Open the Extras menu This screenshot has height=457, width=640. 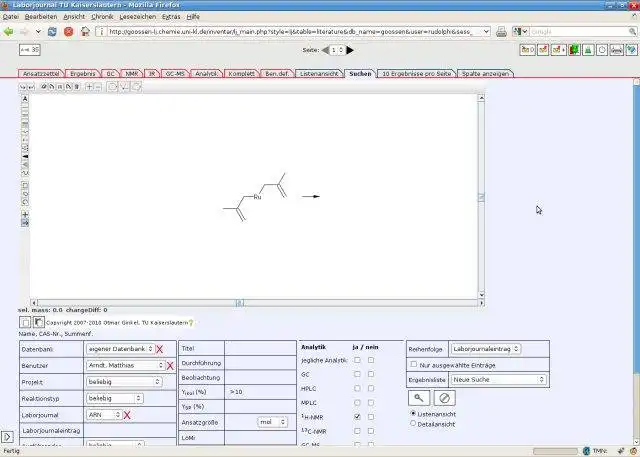(x=171, y=17)
